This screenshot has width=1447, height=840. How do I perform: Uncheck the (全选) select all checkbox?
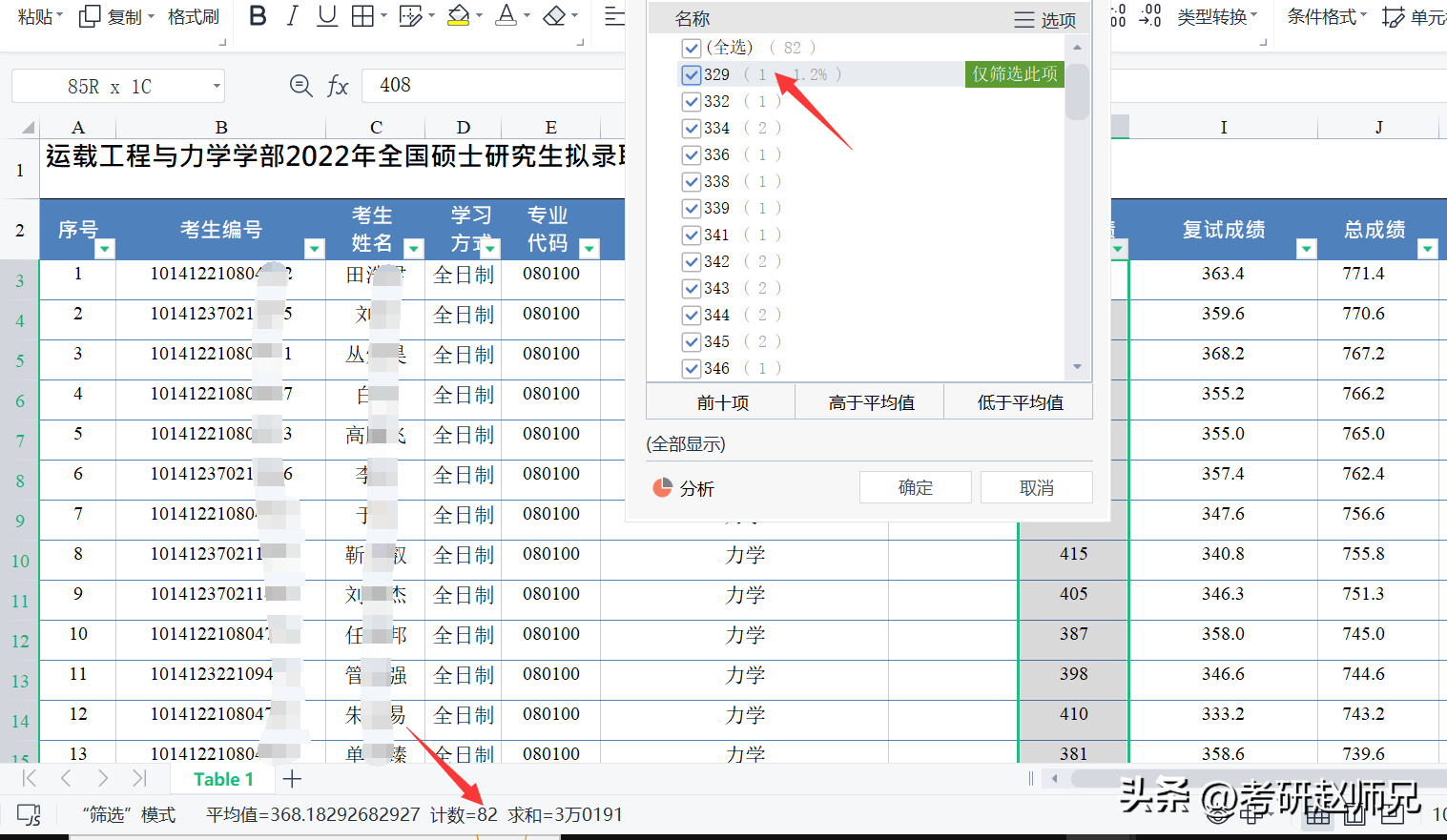tap(692, 48)
